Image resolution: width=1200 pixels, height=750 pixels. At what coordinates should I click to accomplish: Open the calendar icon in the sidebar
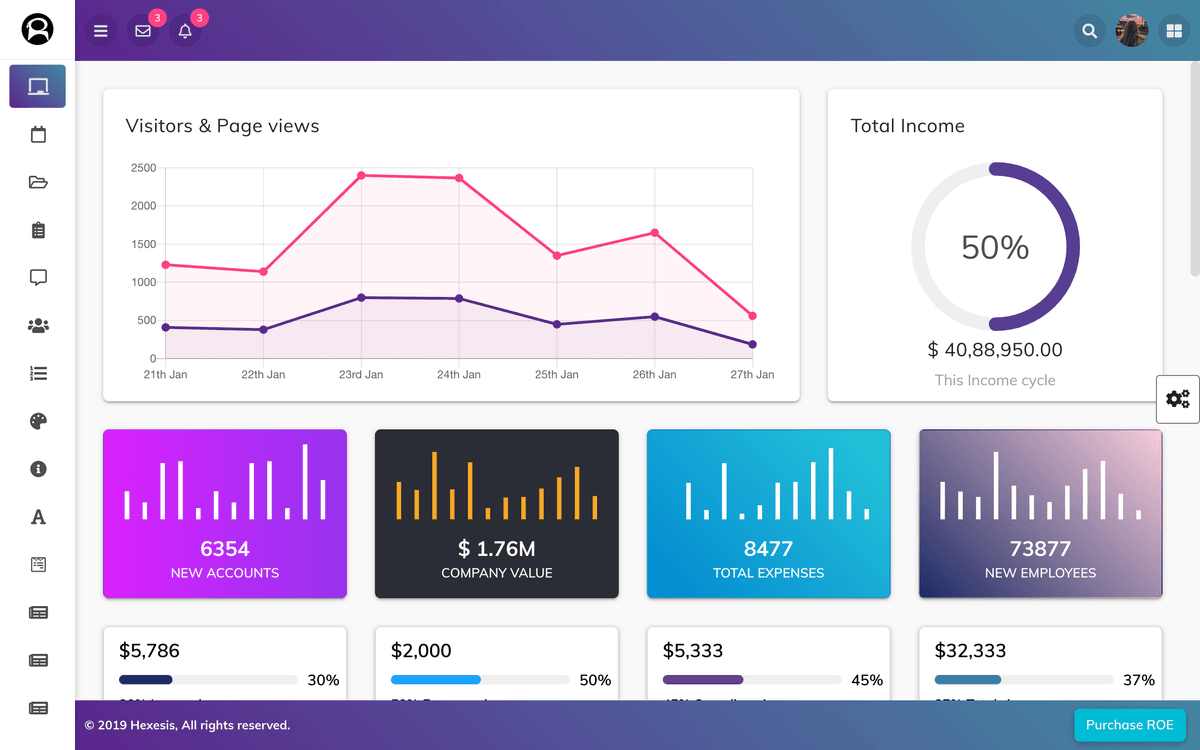coord(38,135)
